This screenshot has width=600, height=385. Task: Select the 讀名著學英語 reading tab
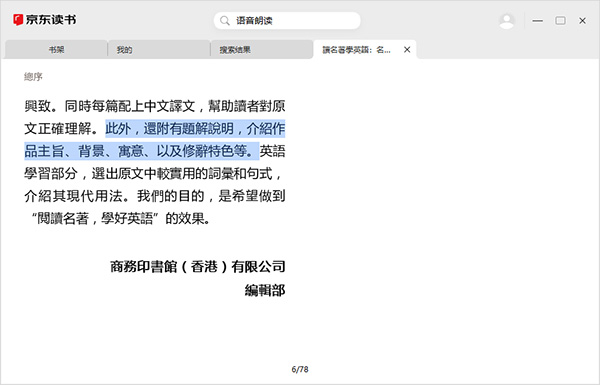point(357,50)
